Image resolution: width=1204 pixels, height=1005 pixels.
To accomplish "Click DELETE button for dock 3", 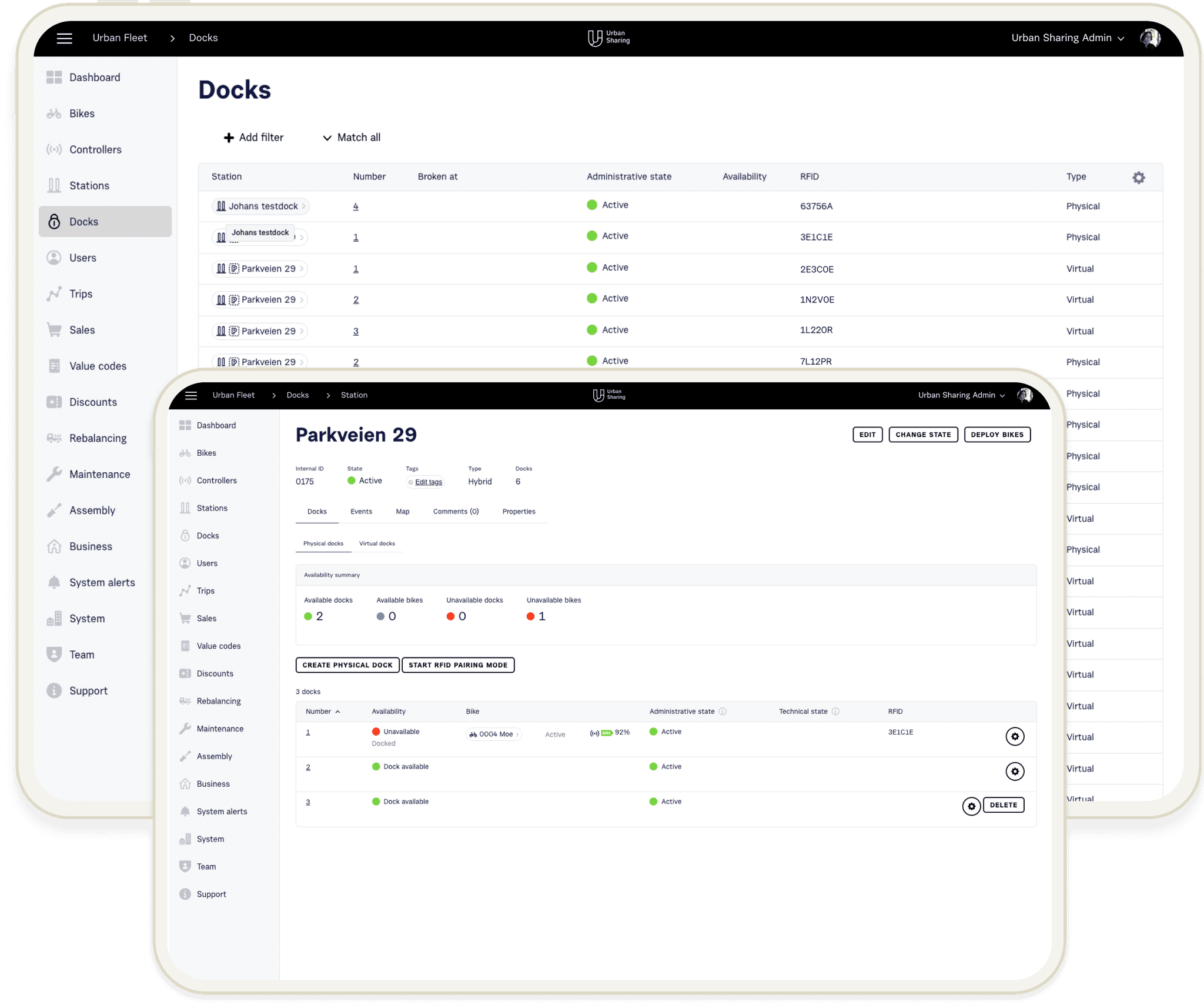I will pyautogui.click(x=1004, y=805).
